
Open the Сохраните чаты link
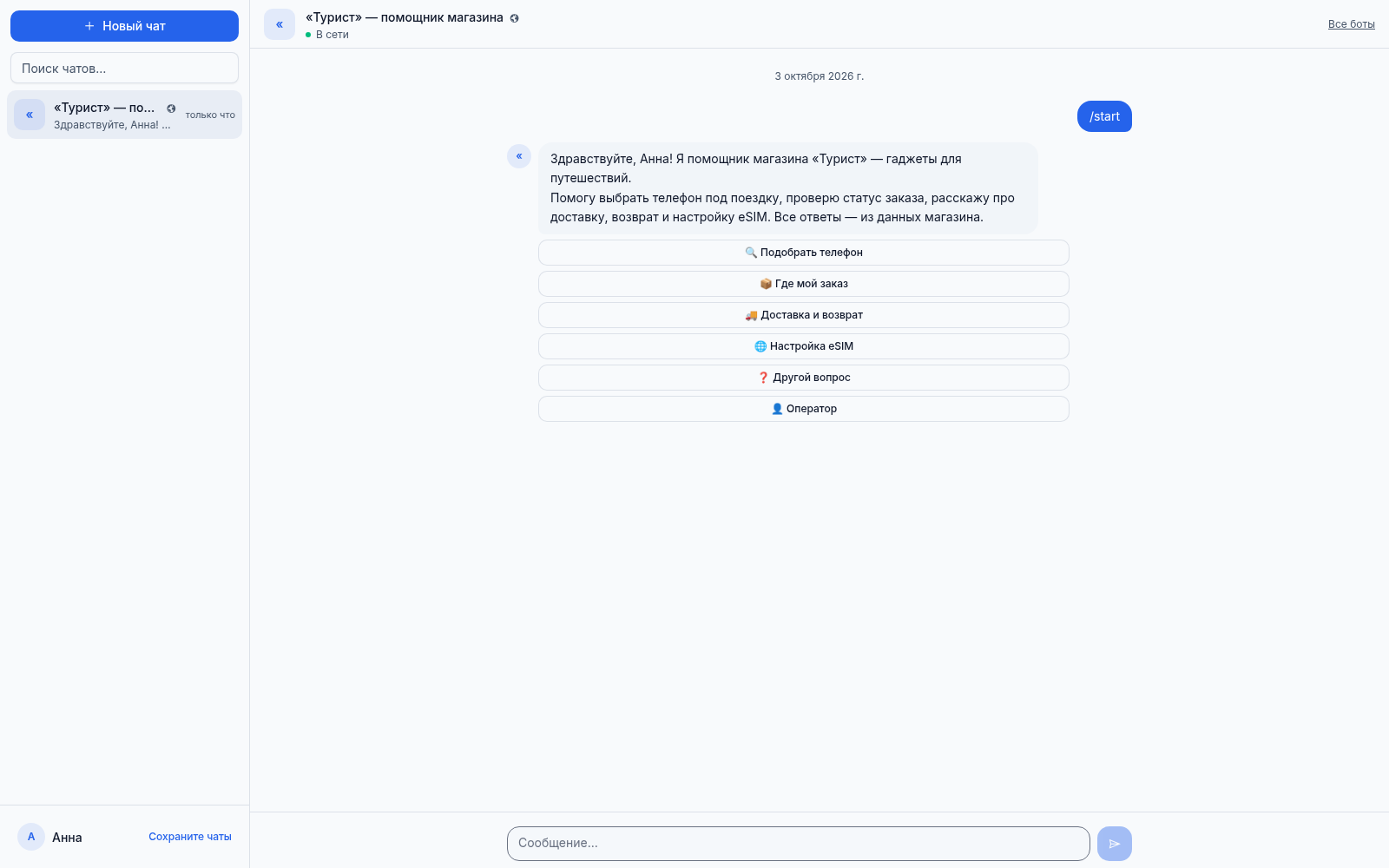pos(190,837)
